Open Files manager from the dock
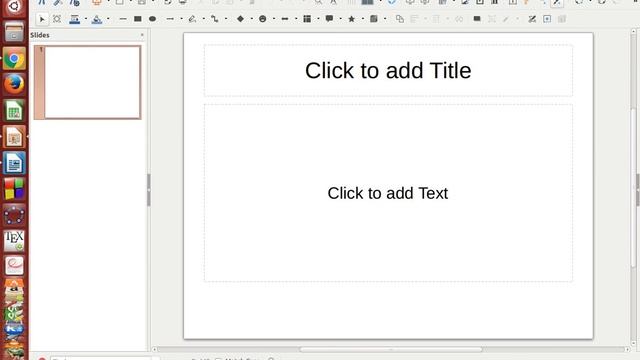 tap(14, 32)
